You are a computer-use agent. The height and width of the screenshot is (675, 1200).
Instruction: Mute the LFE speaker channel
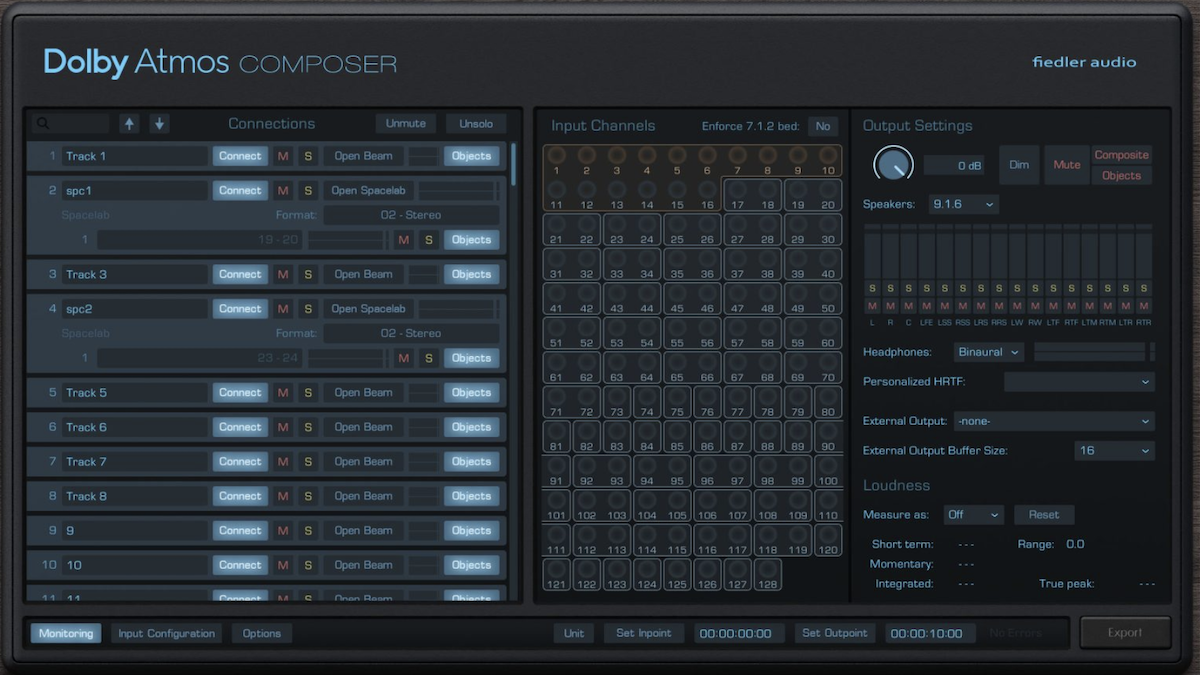926,306
